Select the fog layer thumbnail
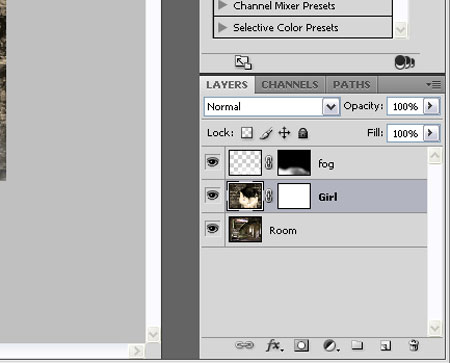450x363 pixels. 245,163
